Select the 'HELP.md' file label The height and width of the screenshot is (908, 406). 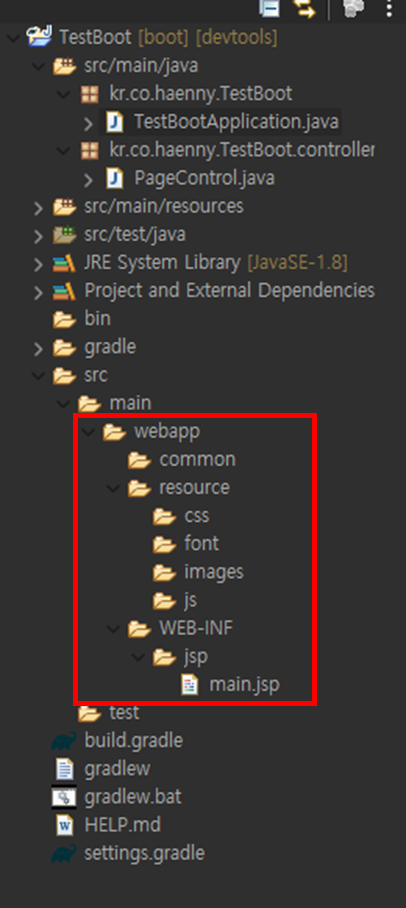coord(123,825)
